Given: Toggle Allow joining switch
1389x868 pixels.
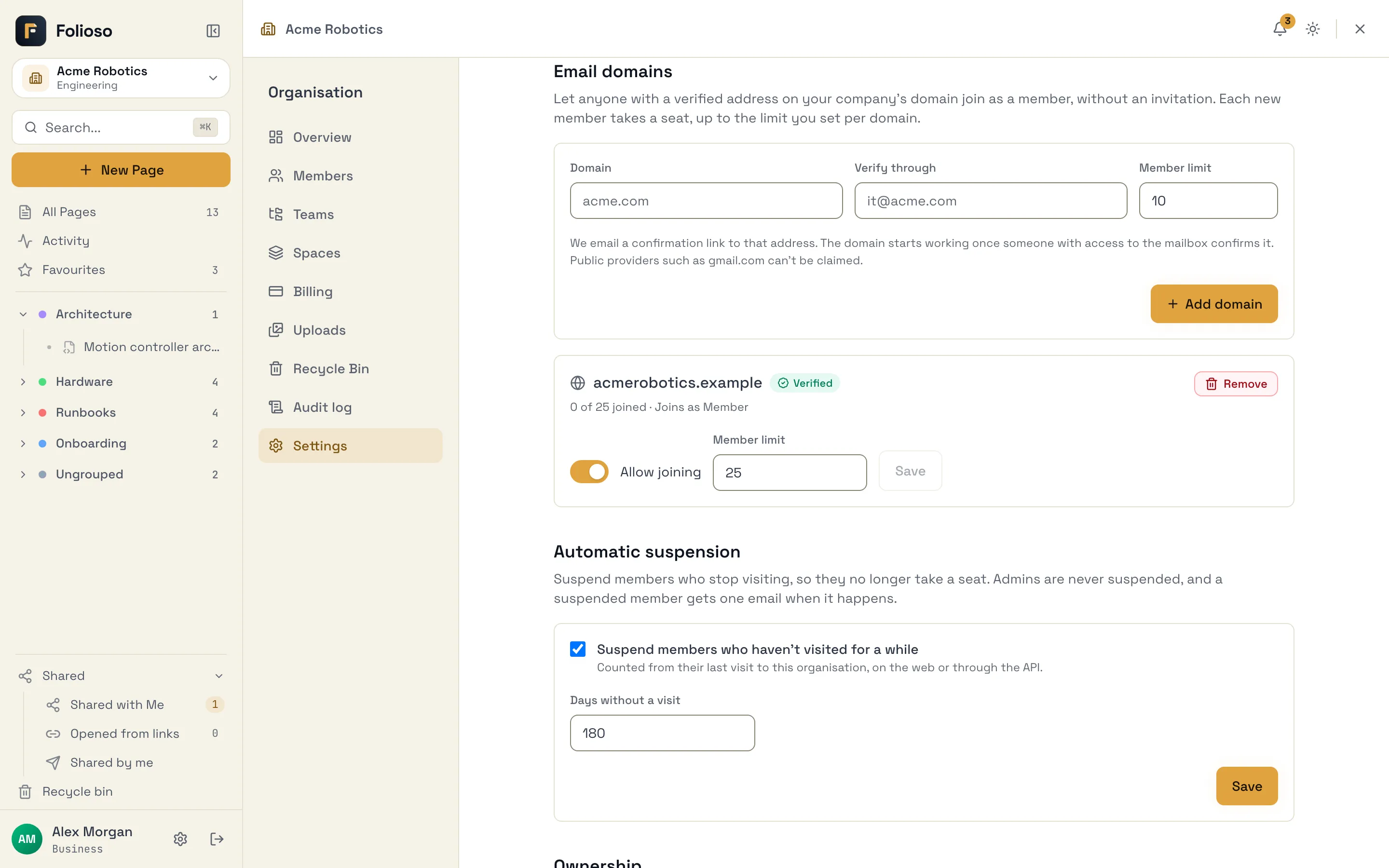Looking at the screenshot, I should point(589,471).
